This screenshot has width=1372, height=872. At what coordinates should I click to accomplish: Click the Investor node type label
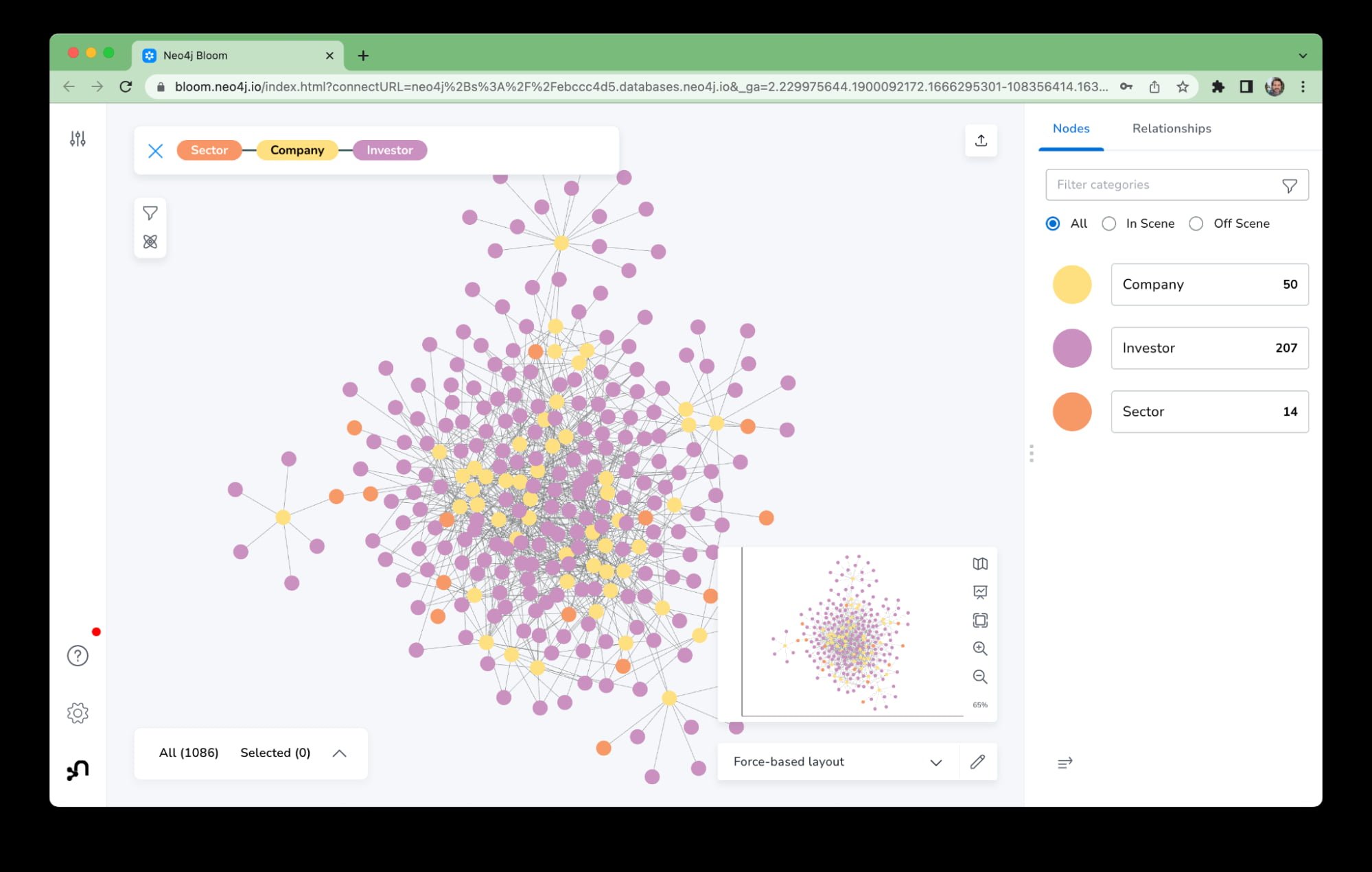click(1147, 347)
